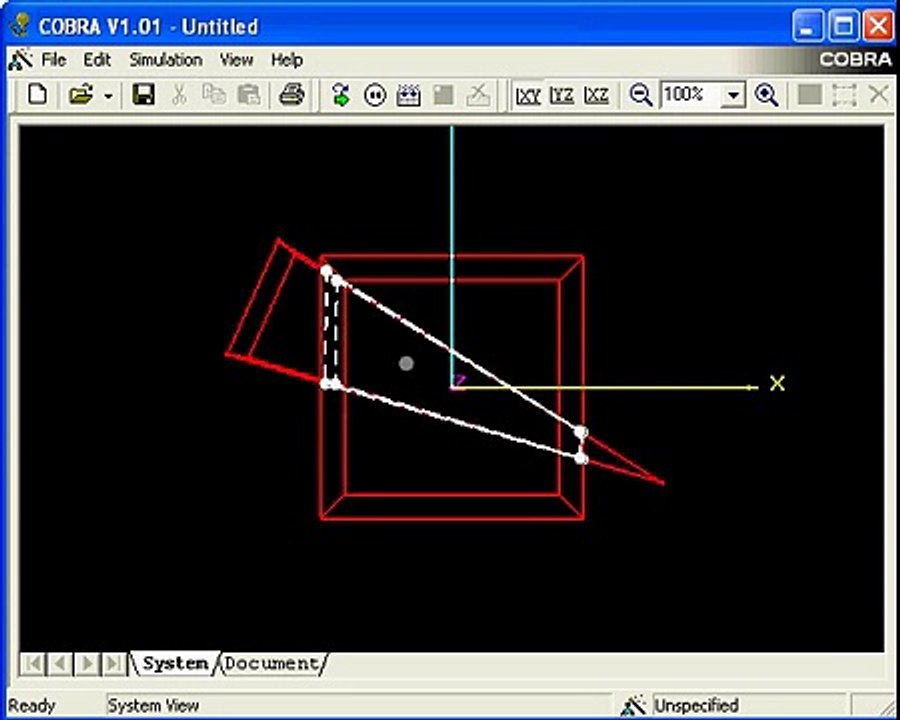900x720 pixels.
Task: Switch to the System tab
Action: click(x=175, y=664)
